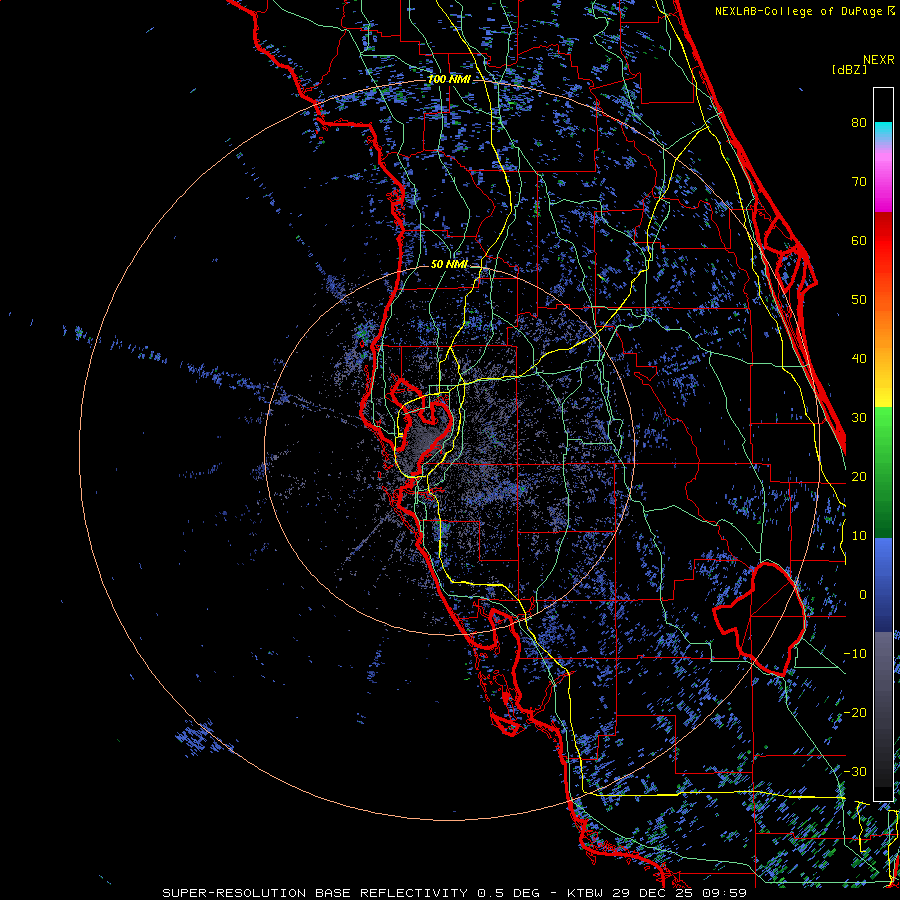Click the NEXR legend title

(879, 60)
